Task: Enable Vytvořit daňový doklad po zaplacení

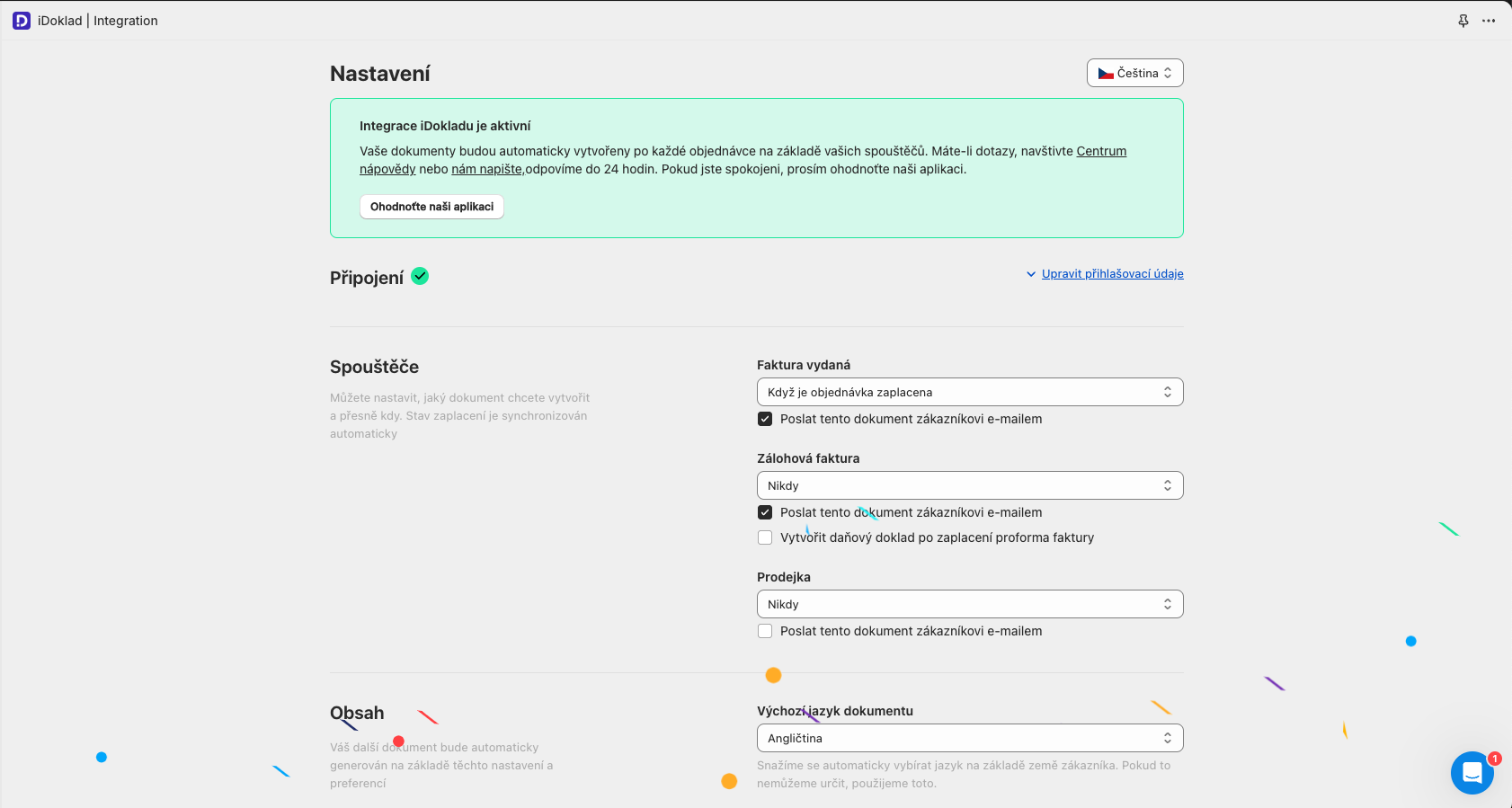Action: click(765, 537)
